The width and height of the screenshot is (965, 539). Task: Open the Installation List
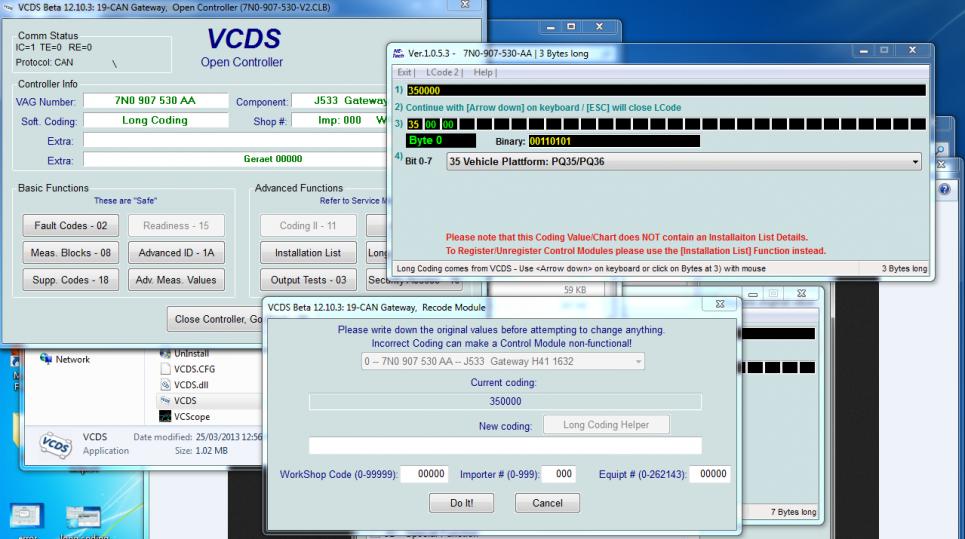click(308, 253)
